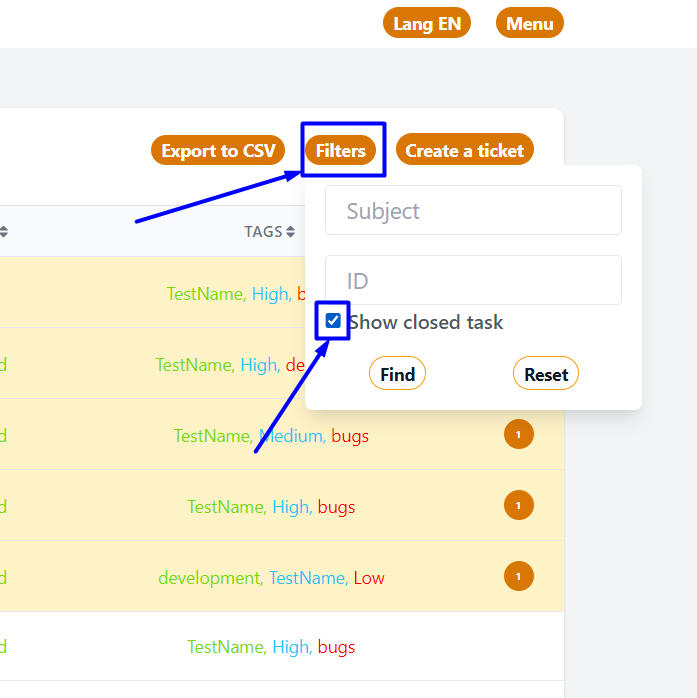This screenshot has height=698, width=697.
Task: Click the sort arrows at the far-left column header
Action: [3, 232]
